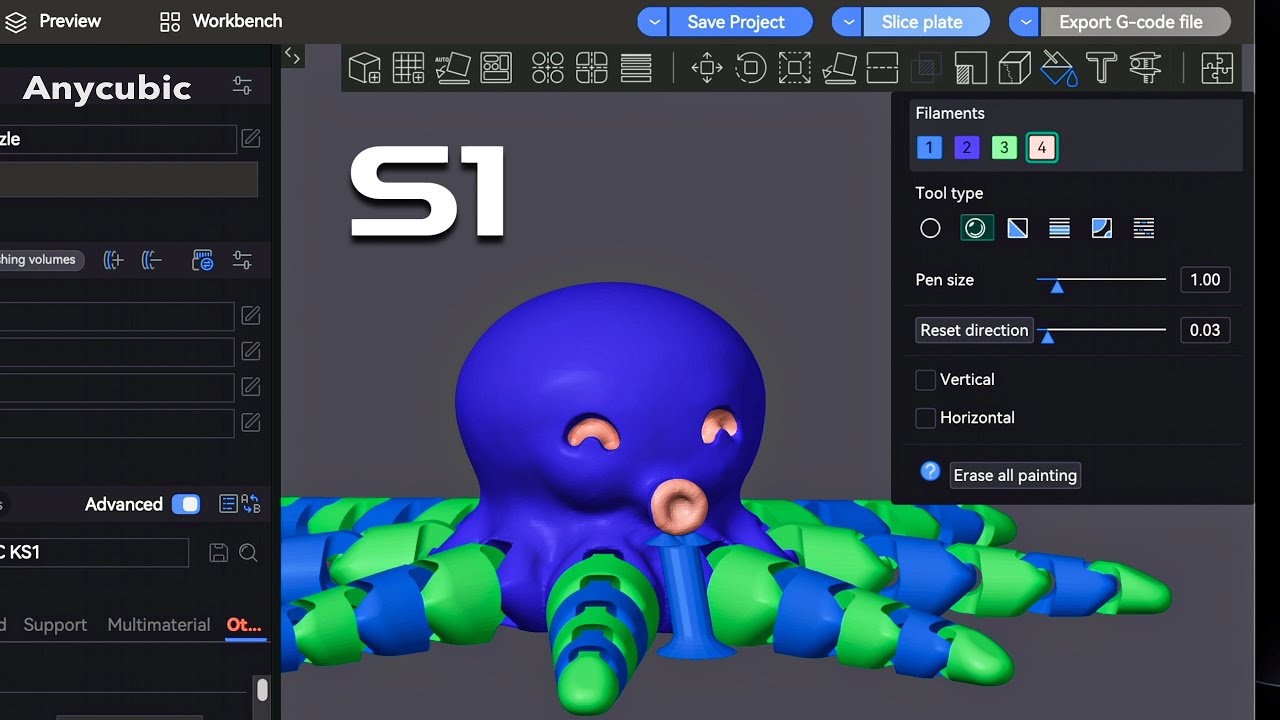Open the nozzle printer preset dropdown

tap(118, 139)
